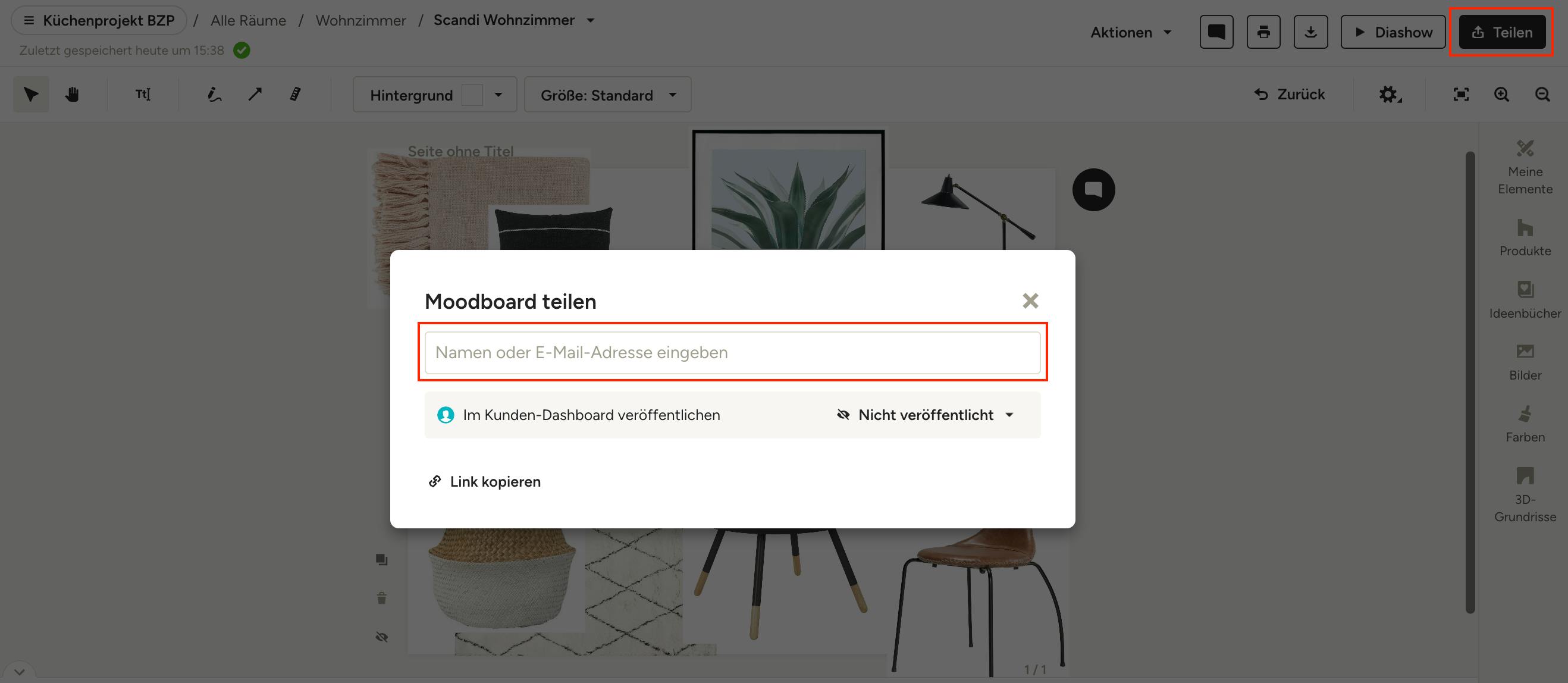Activate the text tool

143,95
